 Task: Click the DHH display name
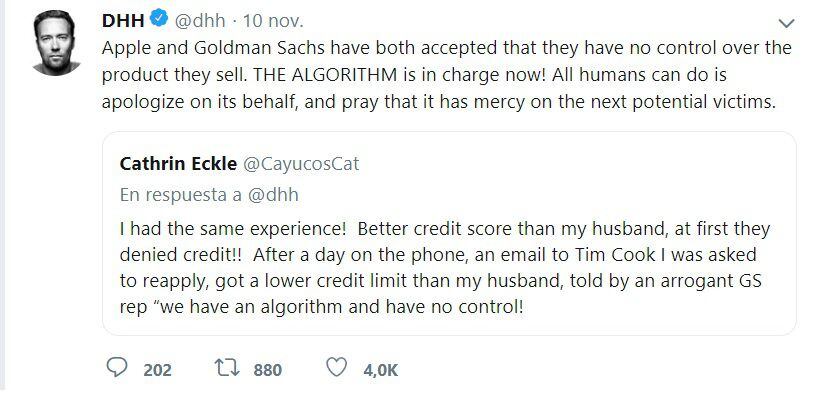[123, 20]
